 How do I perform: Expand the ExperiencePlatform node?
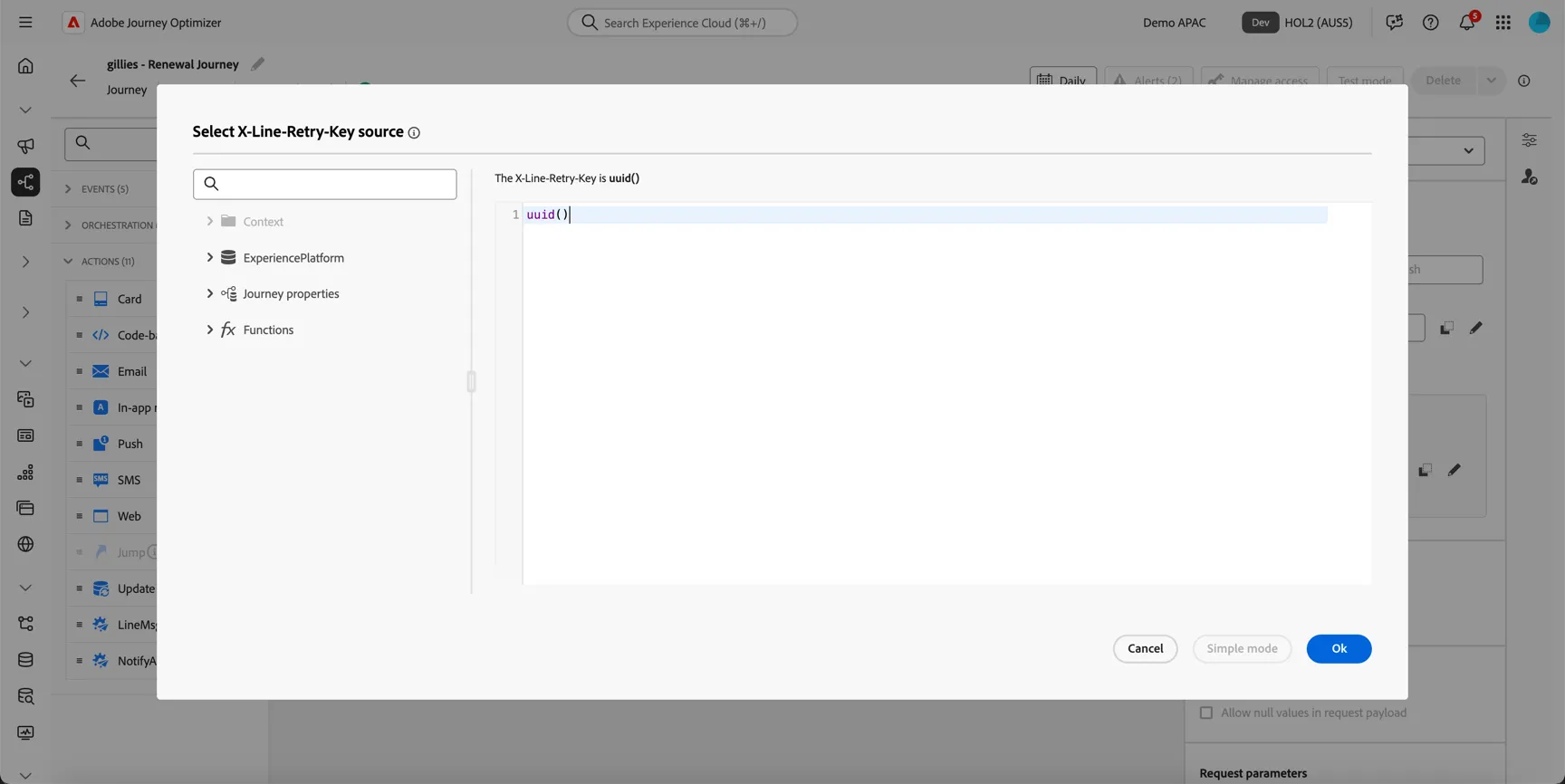(x=209, y=258)
